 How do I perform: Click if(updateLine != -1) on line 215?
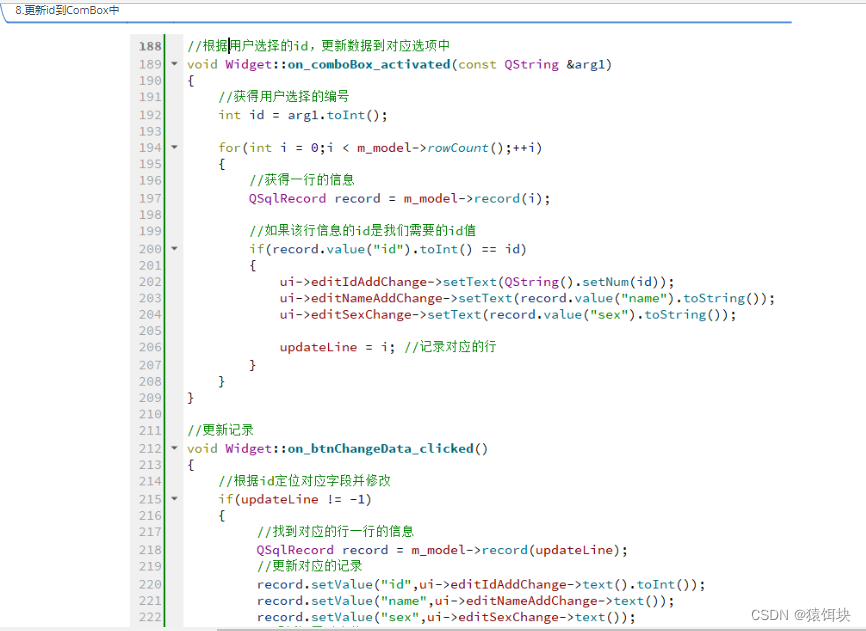click(295, 500)
